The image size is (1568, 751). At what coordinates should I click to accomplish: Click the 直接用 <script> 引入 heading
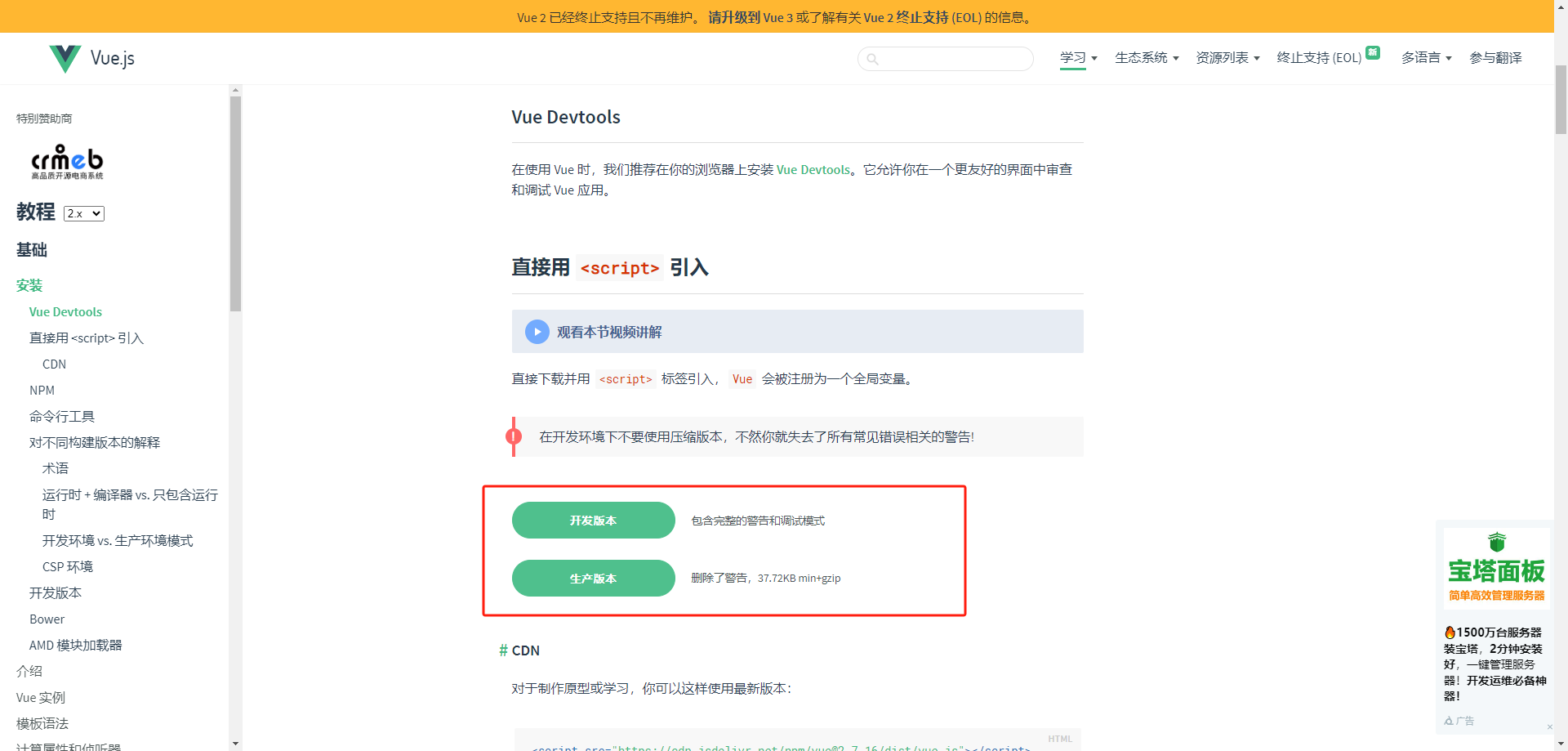pos(610,267)
